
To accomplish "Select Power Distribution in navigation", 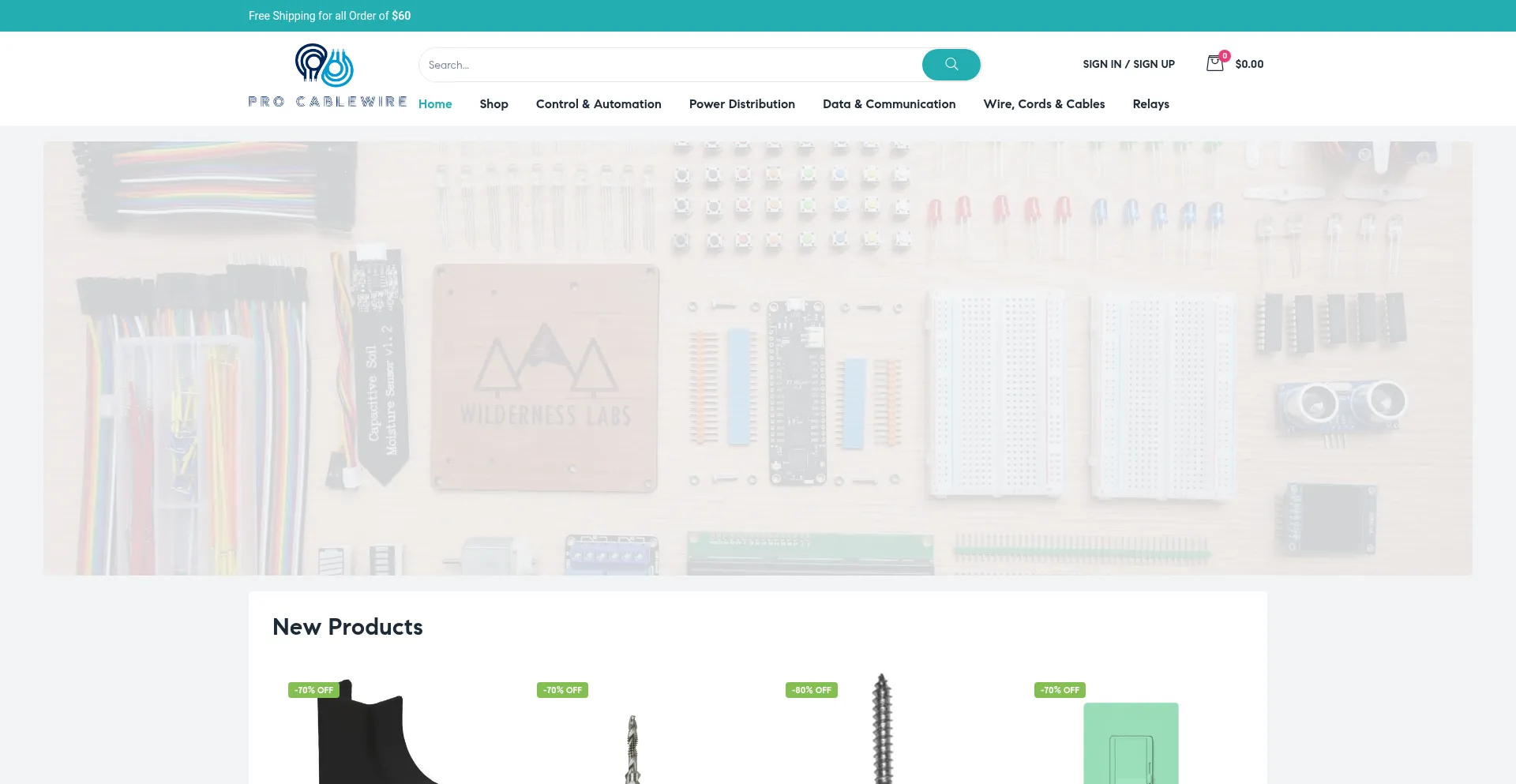I will (741, 104).
